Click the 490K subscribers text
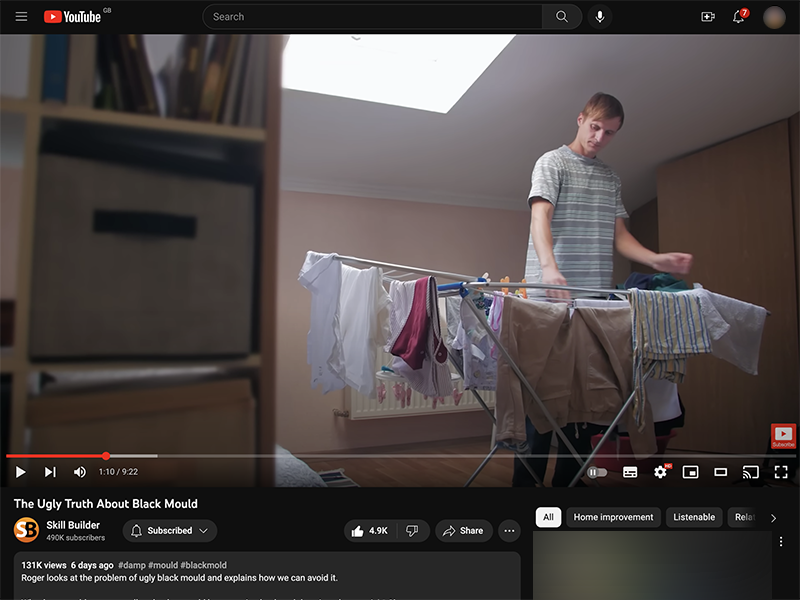 coord(76,537)
